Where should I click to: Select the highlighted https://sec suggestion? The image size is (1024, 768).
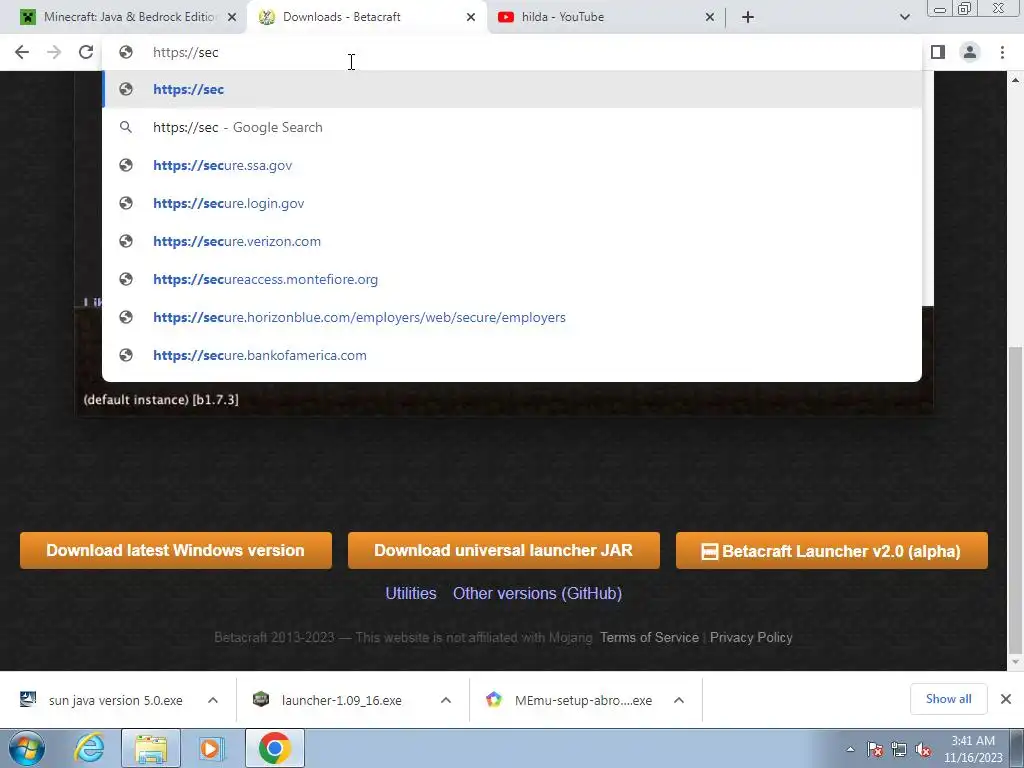pyautogui.click(x=512, y=89)
